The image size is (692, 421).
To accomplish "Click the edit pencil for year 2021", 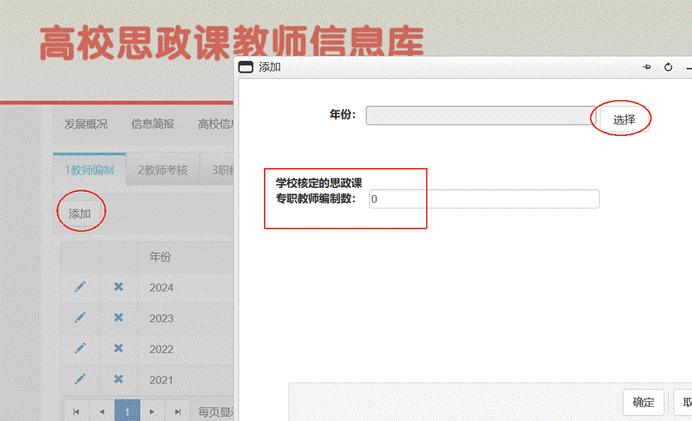I will coord(80,380).
